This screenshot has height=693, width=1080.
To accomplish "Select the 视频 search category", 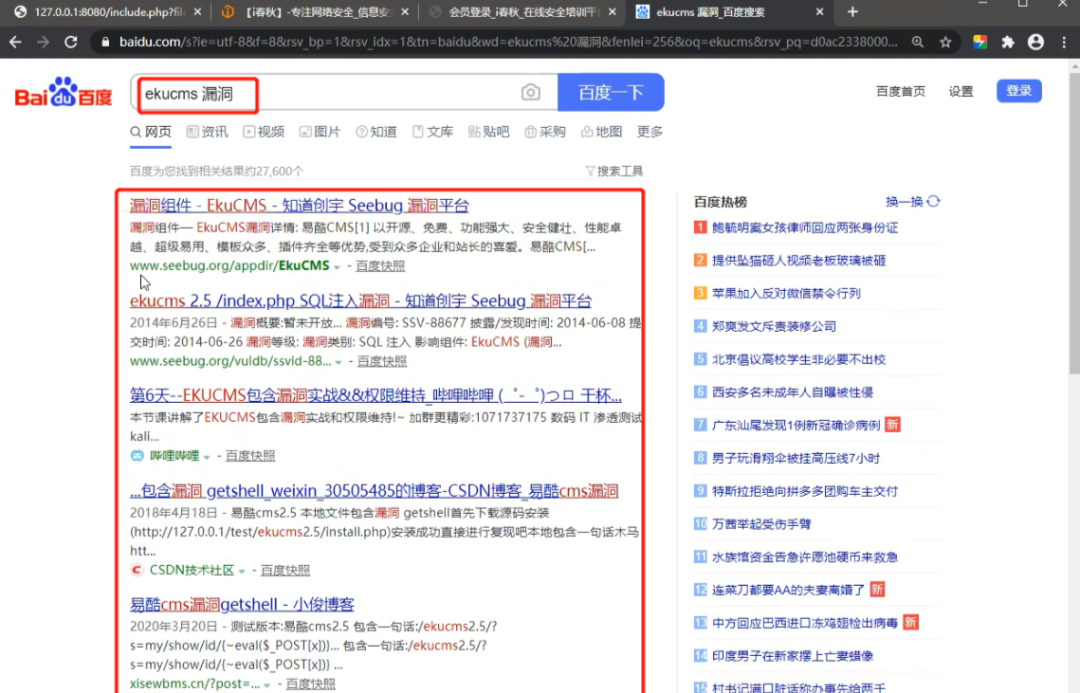I will [264, 132].
